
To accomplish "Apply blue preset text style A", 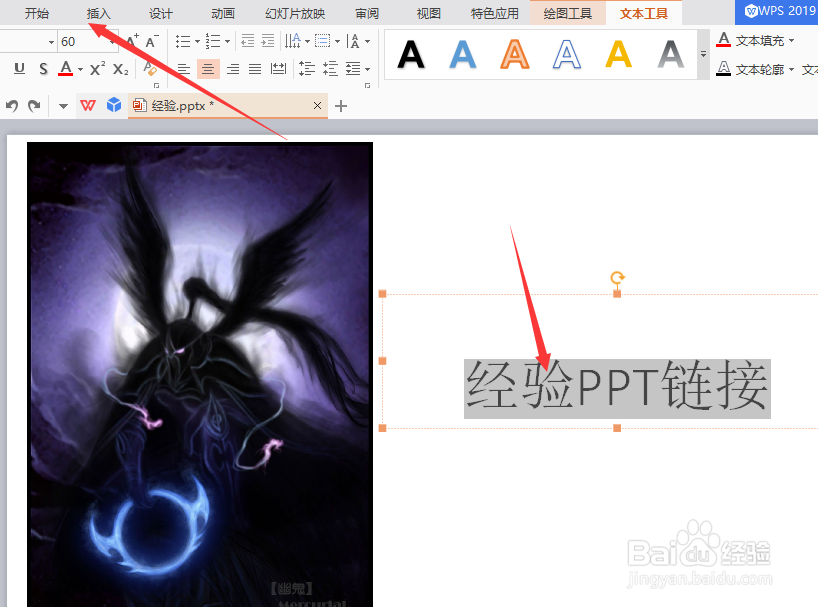I will pos(463,54).
